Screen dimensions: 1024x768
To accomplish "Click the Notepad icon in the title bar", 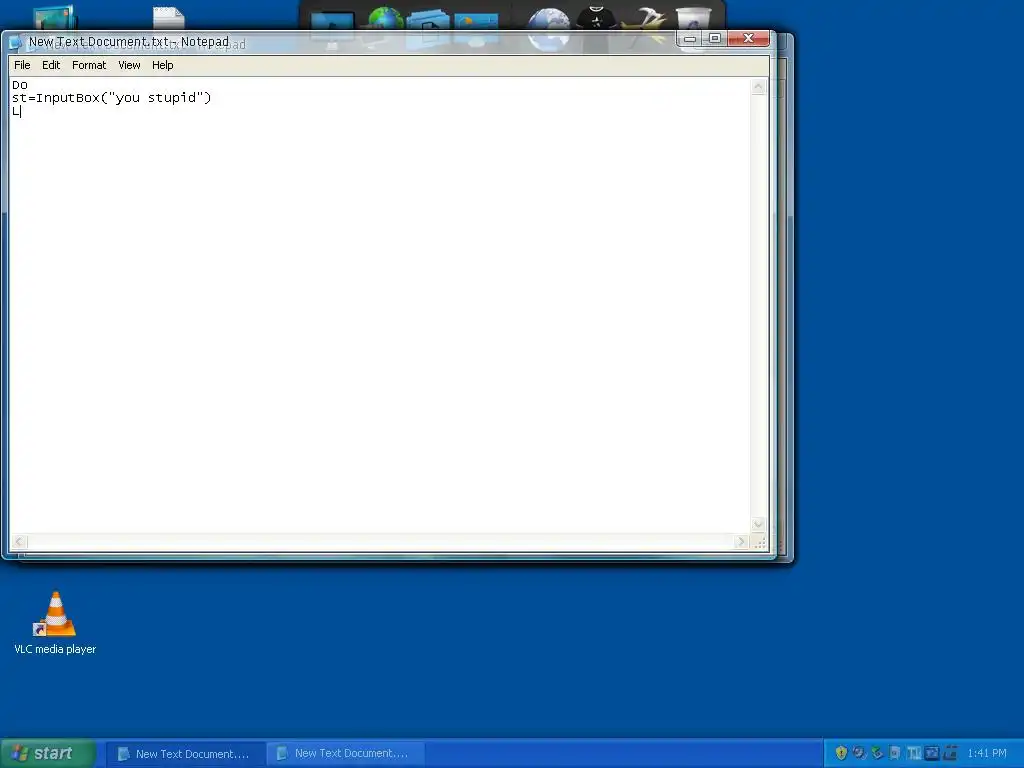I will point(16,43).
